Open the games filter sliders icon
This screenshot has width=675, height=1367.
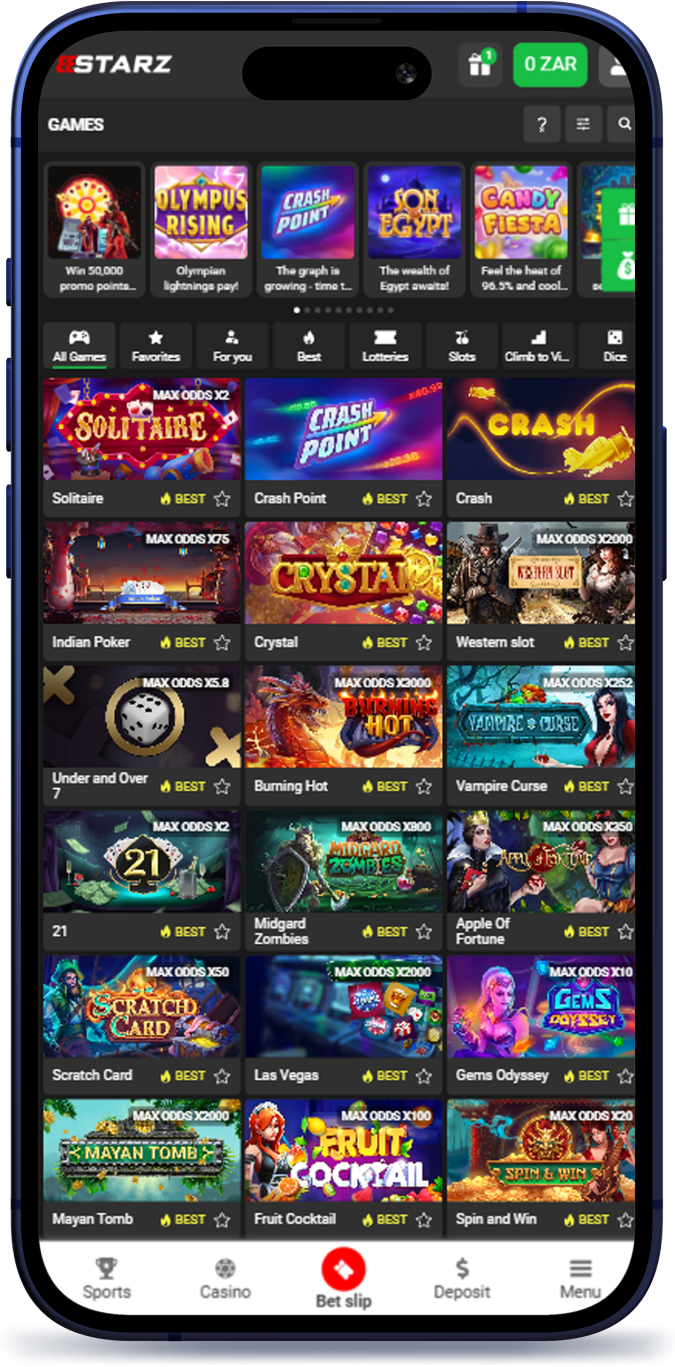click(x=582, y=125)
